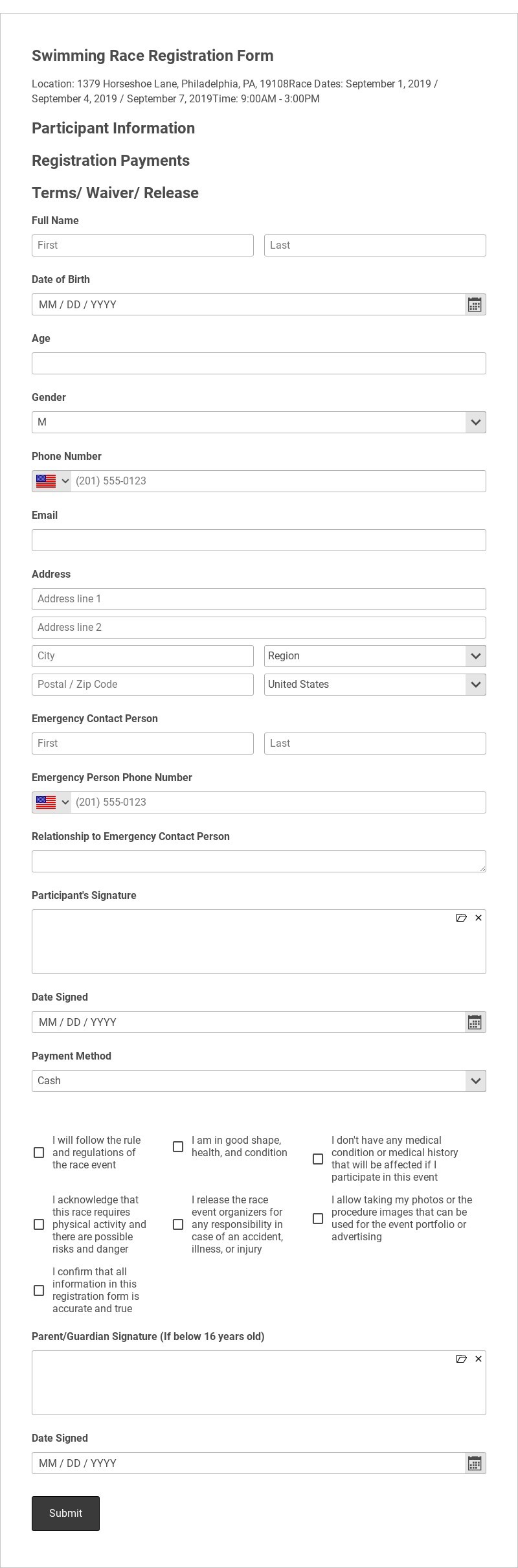
Task: Go to Terms/ Waiver/ Release section heading
Action: 115,193
